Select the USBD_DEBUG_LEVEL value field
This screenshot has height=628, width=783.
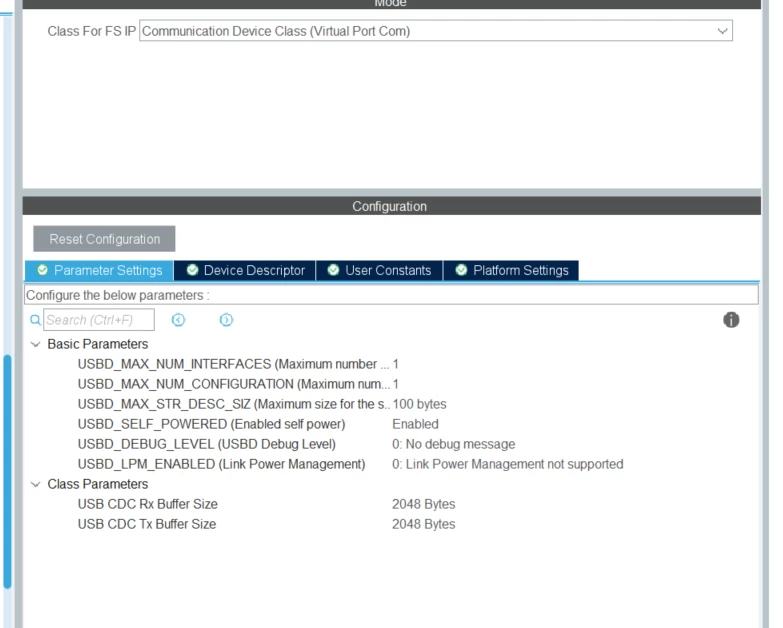click(453, 444)
